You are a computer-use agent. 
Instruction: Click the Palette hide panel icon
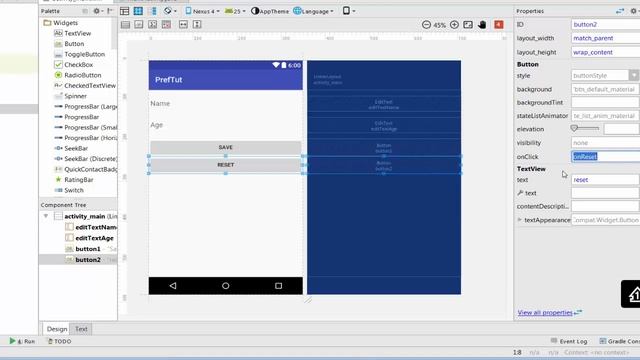pyautogui.click(x=109, y=11)
